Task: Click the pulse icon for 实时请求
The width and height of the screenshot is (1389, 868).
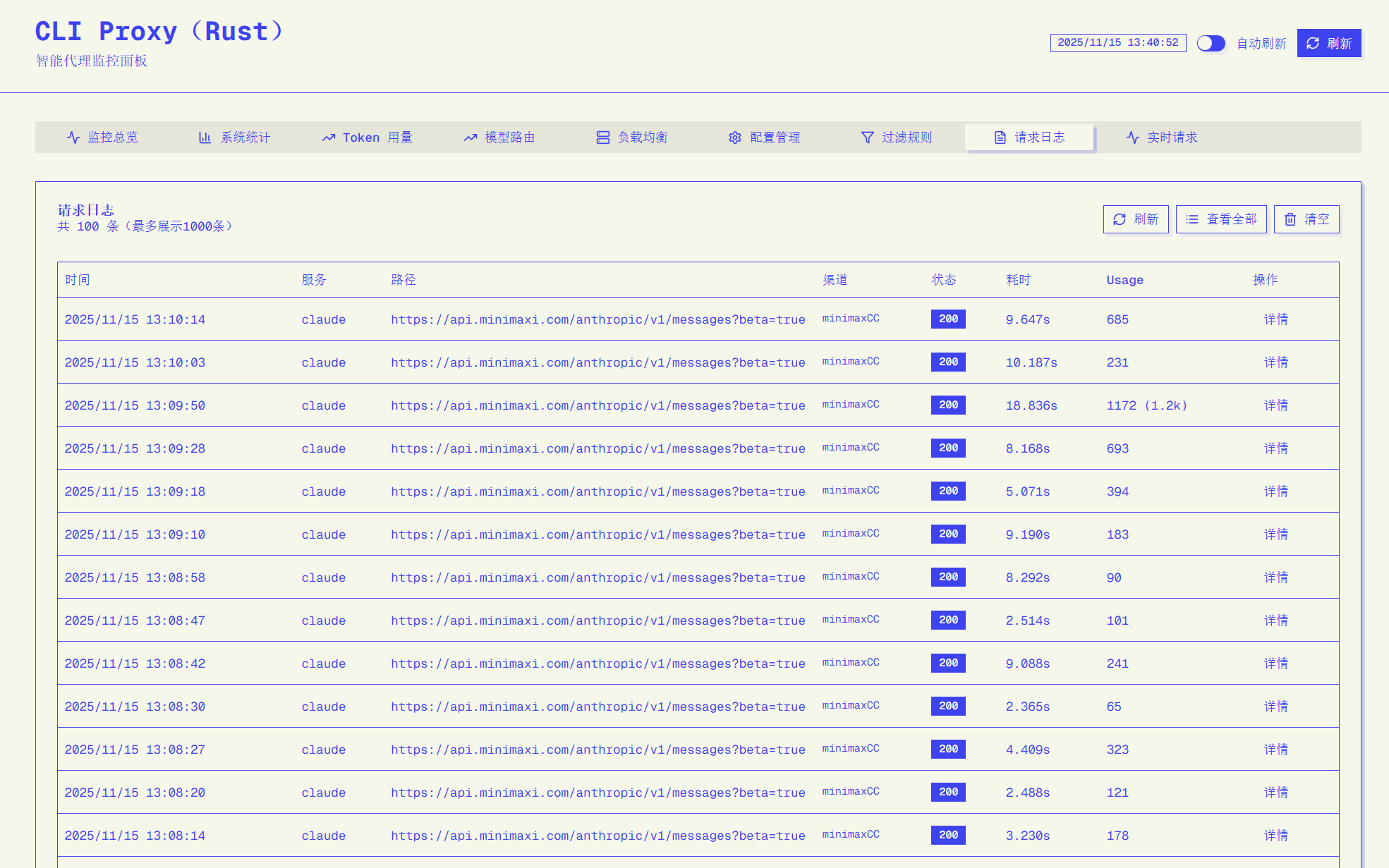Action: (x=1133, y=137)
